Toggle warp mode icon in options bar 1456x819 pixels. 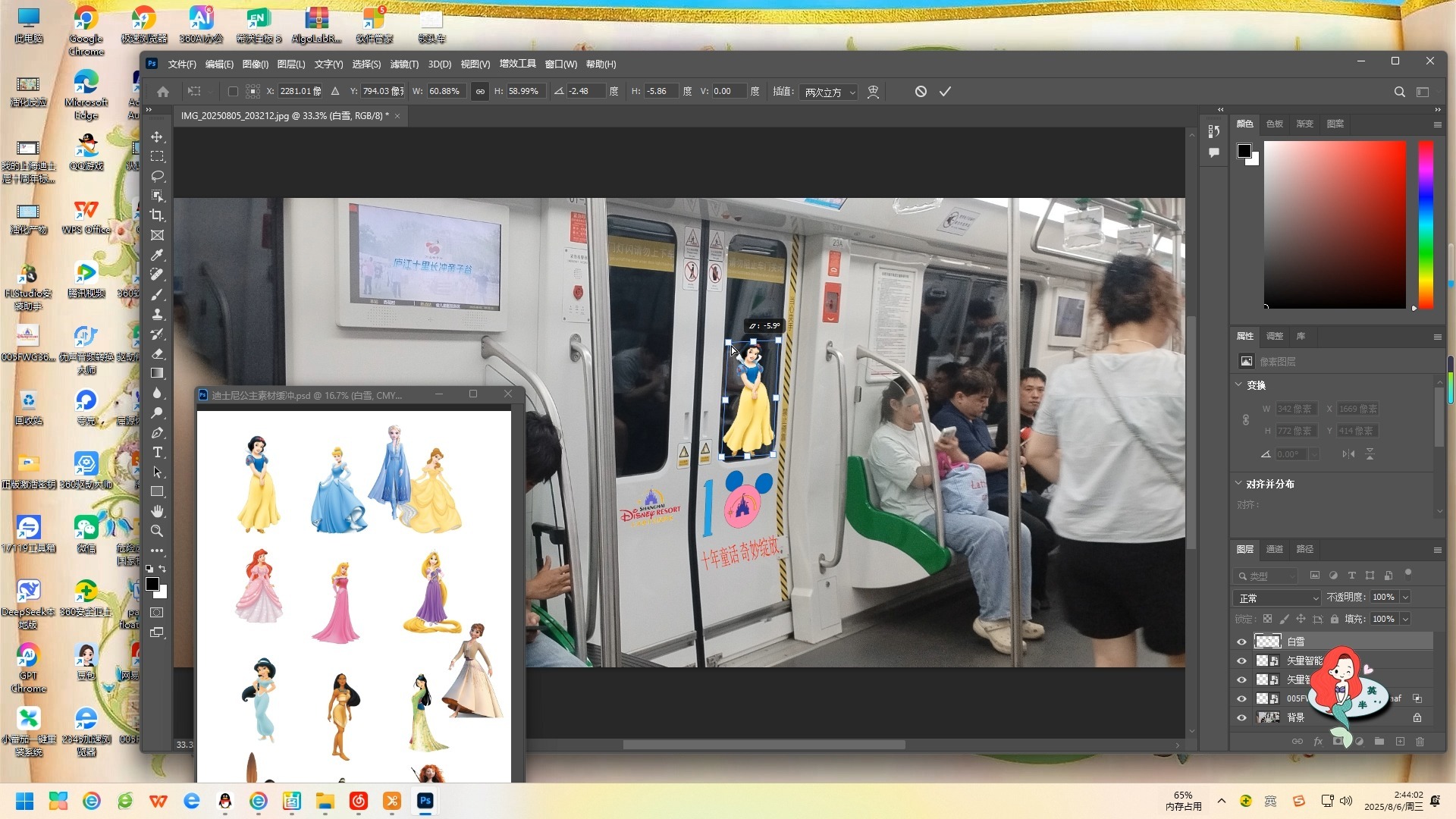pos(874,91)
